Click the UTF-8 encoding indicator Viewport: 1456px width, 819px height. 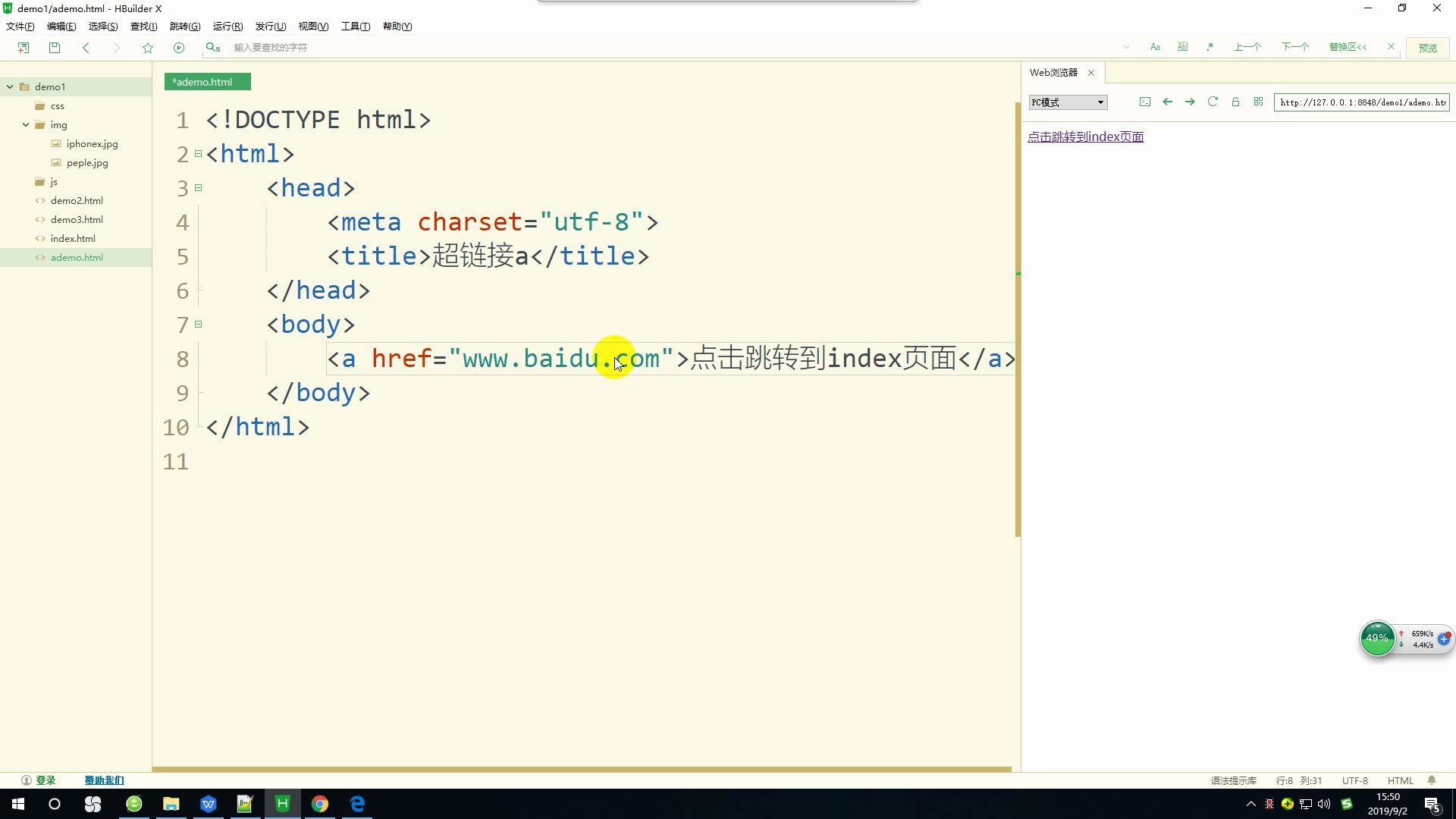pos(1354,780)
